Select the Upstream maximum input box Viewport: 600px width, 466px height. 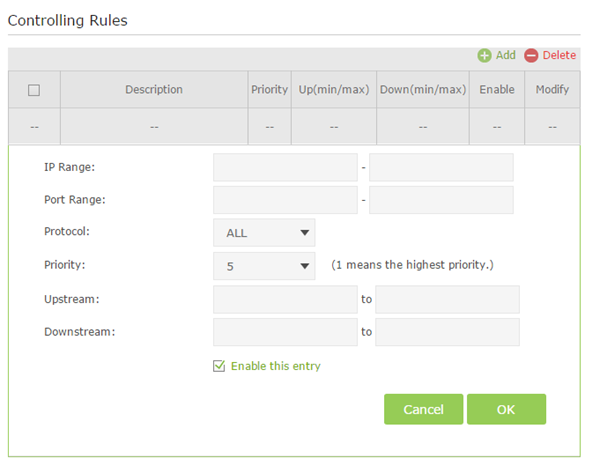coord(447,299)
